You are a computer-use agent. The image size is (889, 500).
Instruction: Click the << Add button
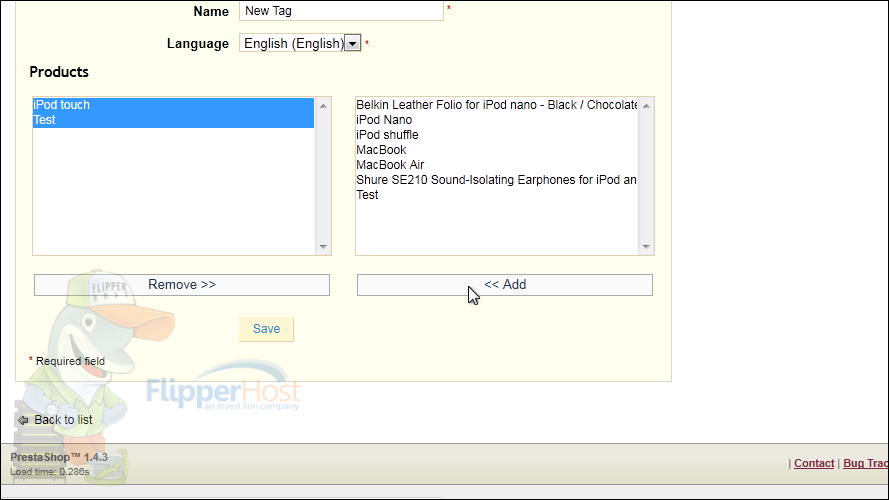[x=505, y=285]
